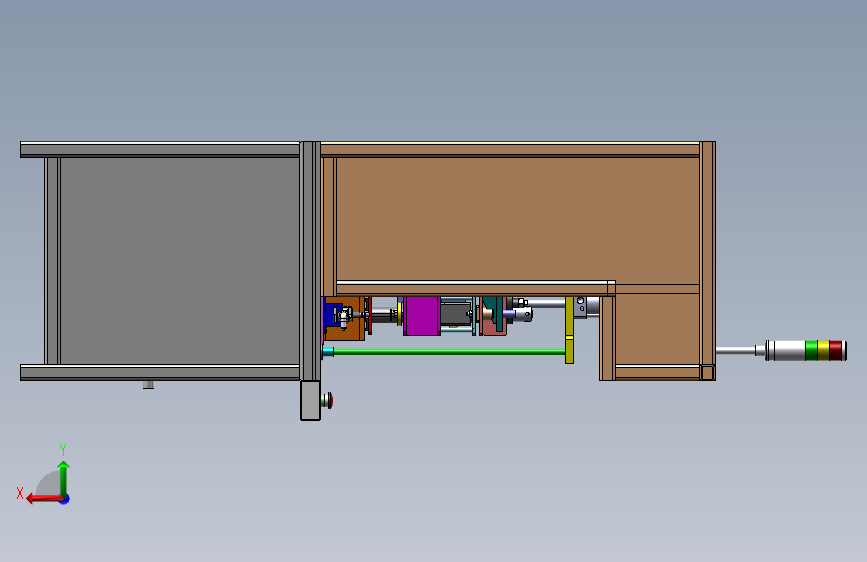The image size is (867, 562).
Task: Pick the yellow vertical bracket at the rod end
Action: click(x=569, y=330)
